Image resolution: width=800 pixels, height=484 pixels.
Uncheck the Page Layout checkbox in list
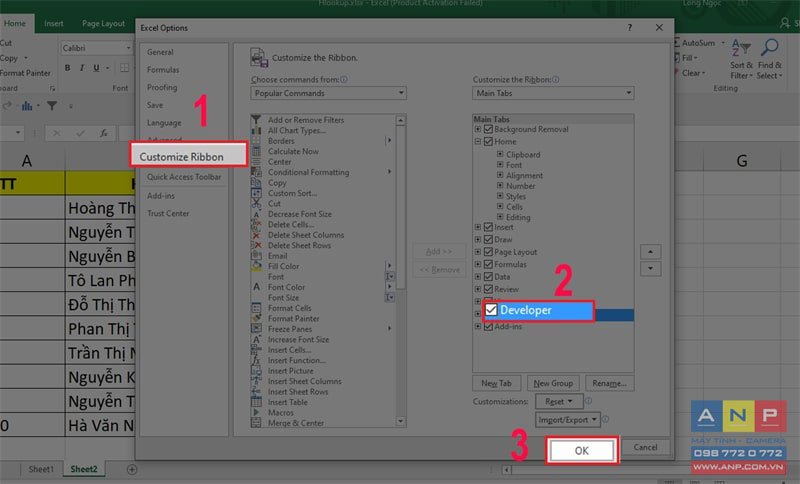[488, 252]
